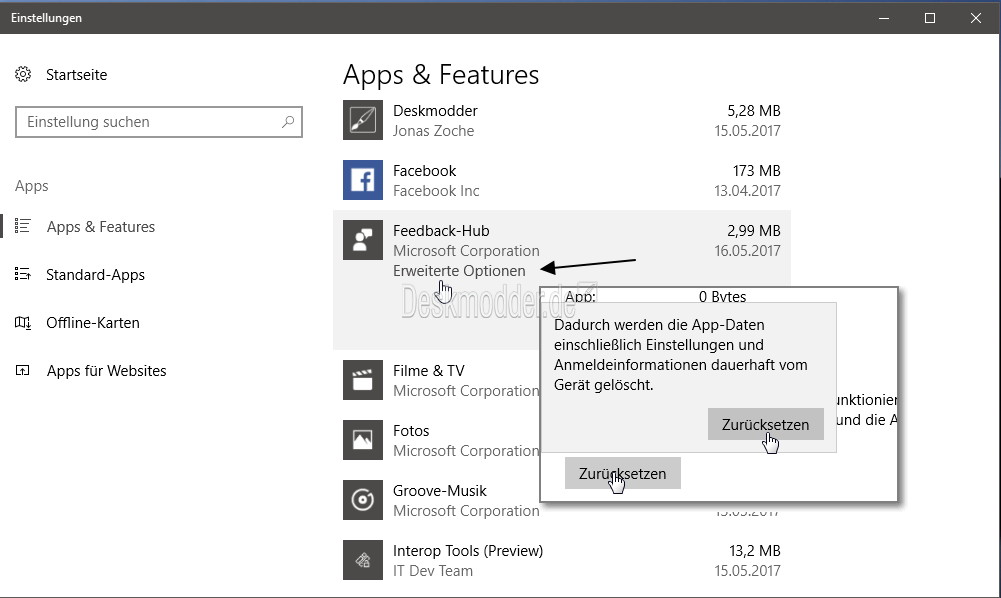Select the Fotos entry name
Viewport: 1001px width, 598px height.
(x=411, y=430)
